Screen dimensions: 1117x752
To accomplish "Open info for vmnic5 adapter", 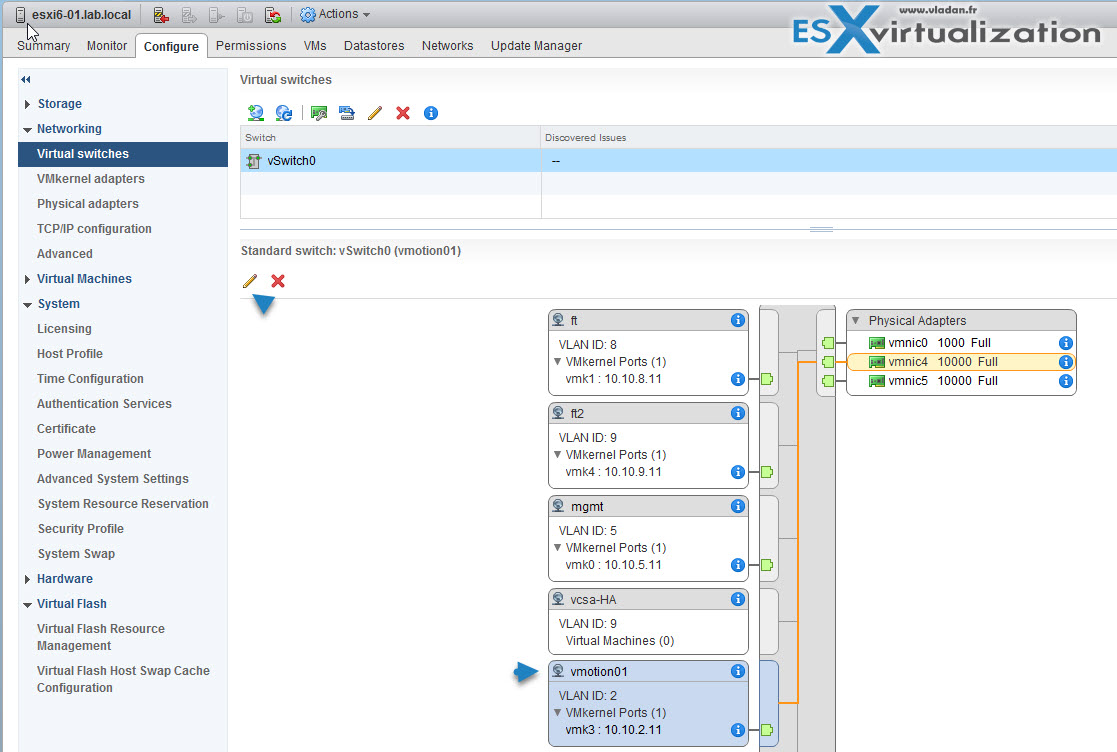I will [x=1066, y=381].
